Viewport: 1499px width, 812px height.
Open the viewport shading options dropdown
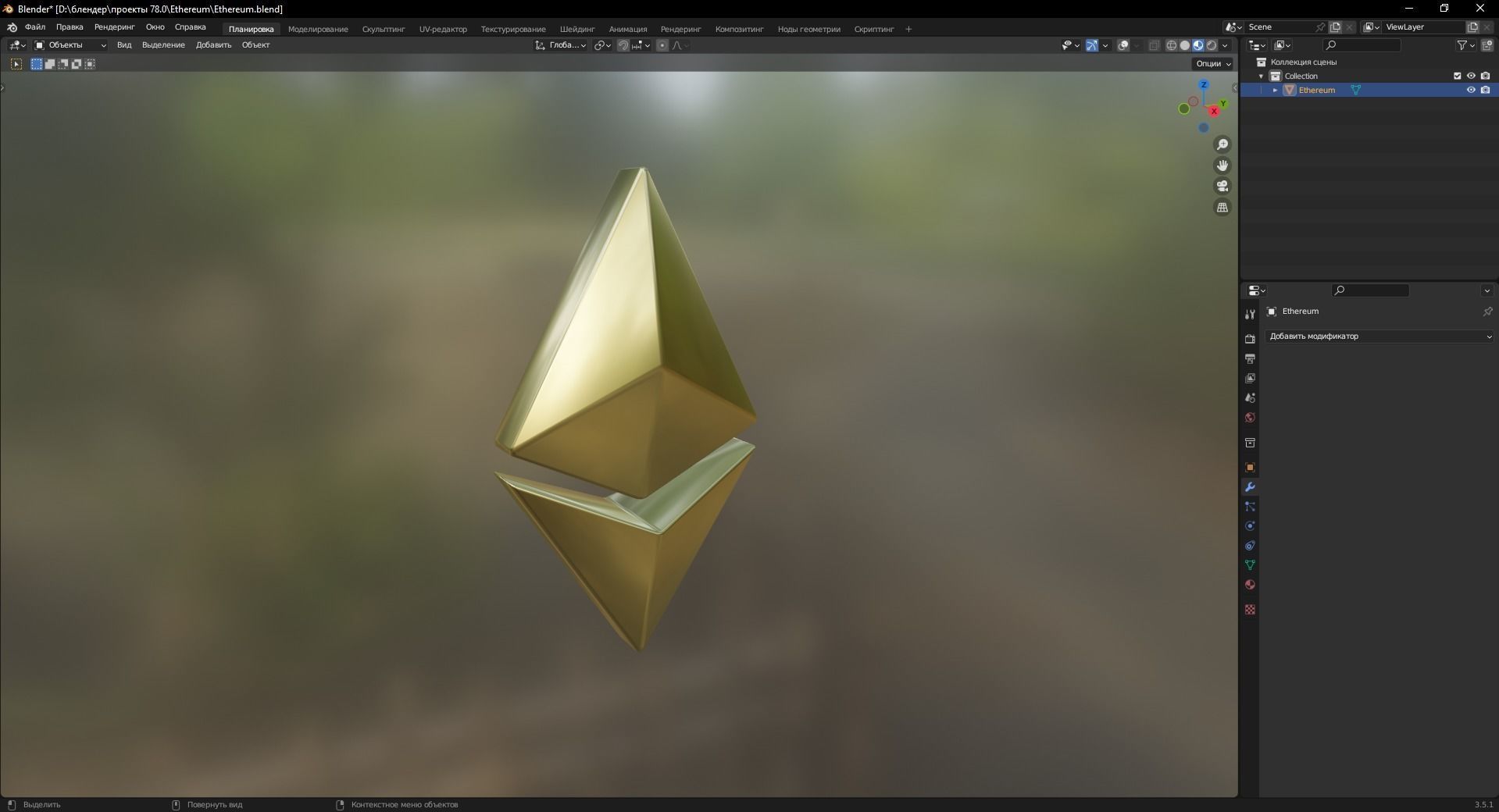pos(1226,45)
